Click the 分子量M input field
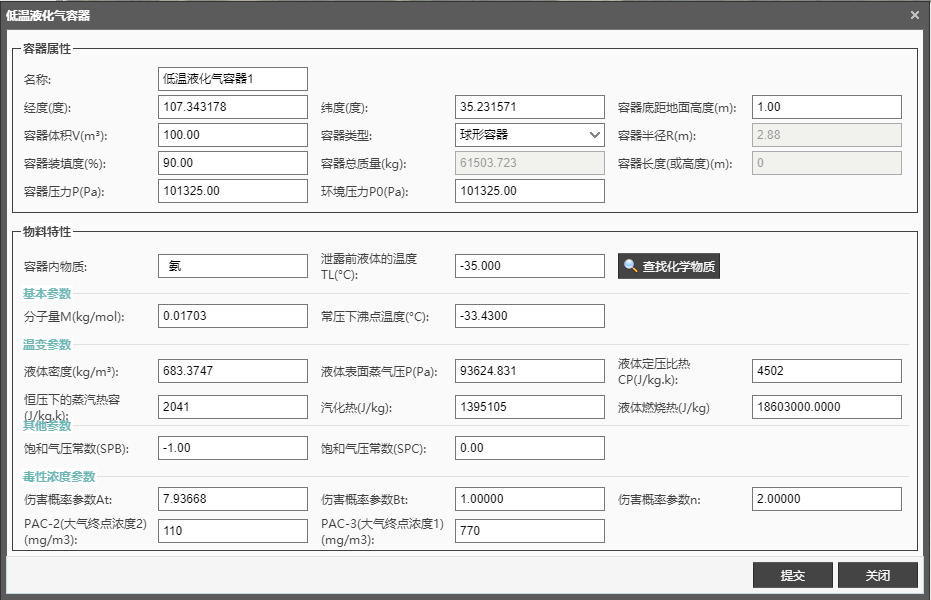This screenshot has width=931, height=600. (233, 316)
